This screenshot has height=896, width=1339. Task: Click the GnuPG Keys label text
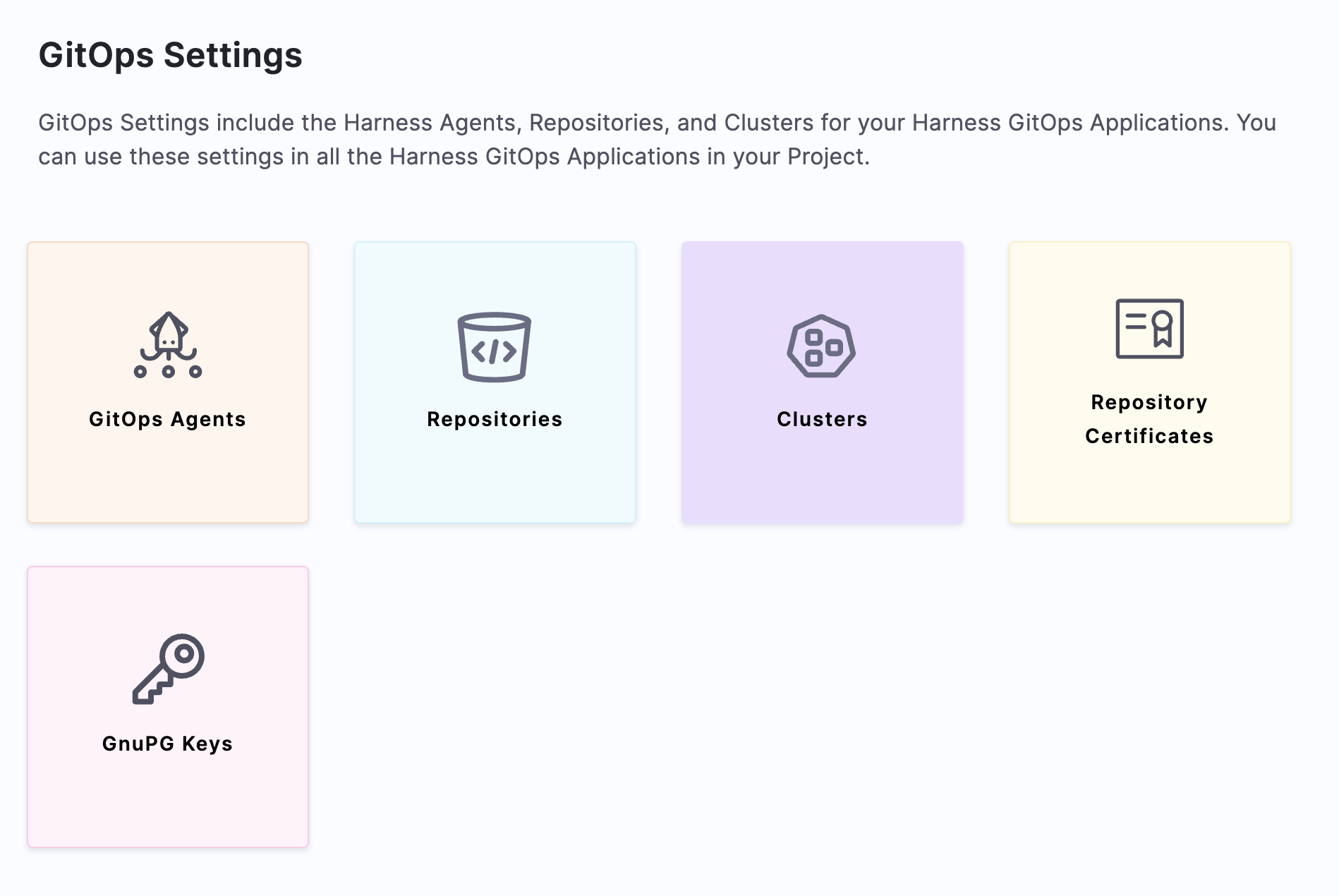[x=167, y=742]
